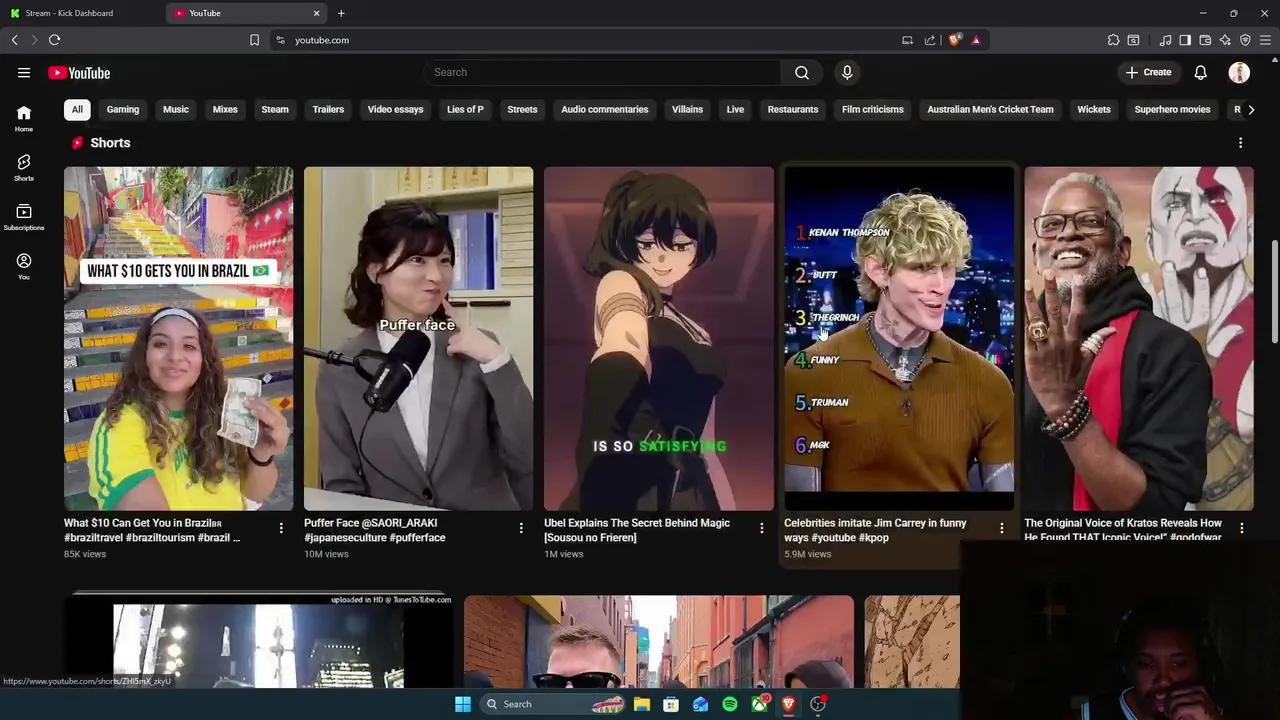Open the Puffer face short thumbnail
Viewport: 1280px width, 720px height.
tap(418, 338)
